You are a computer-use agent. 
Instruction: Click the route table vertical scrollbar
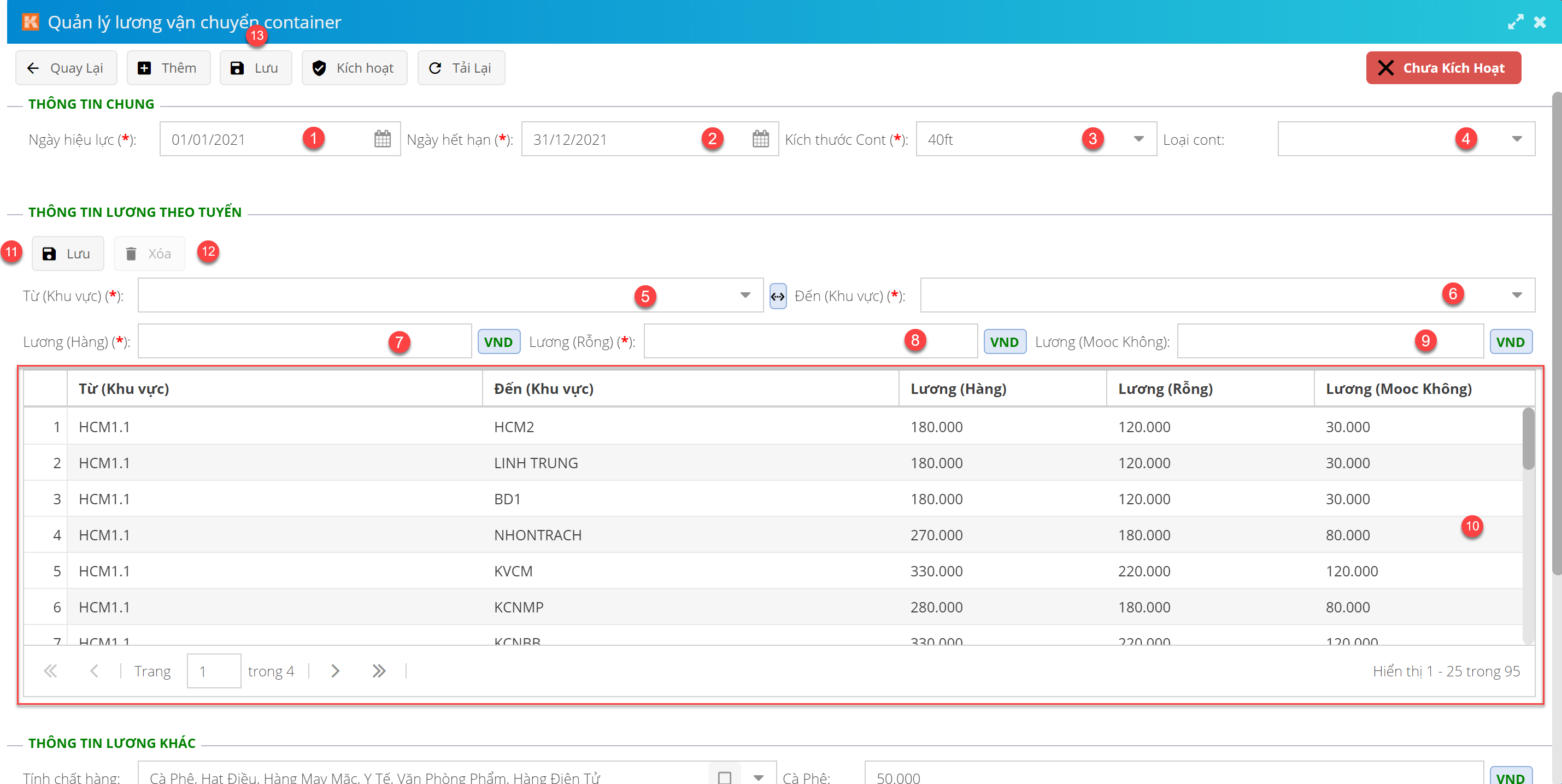(x=1528, y=439)
